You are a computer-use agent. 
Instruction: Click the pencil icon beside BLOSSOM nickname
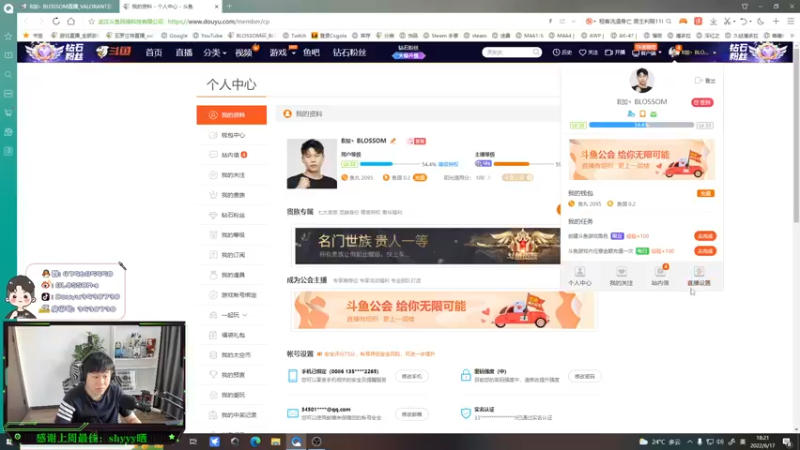(393, 141)
